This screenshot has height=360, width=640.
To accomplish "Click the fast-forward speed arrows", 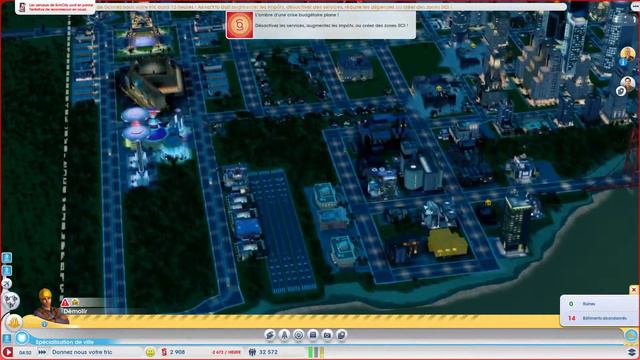I will pos(42,352).
